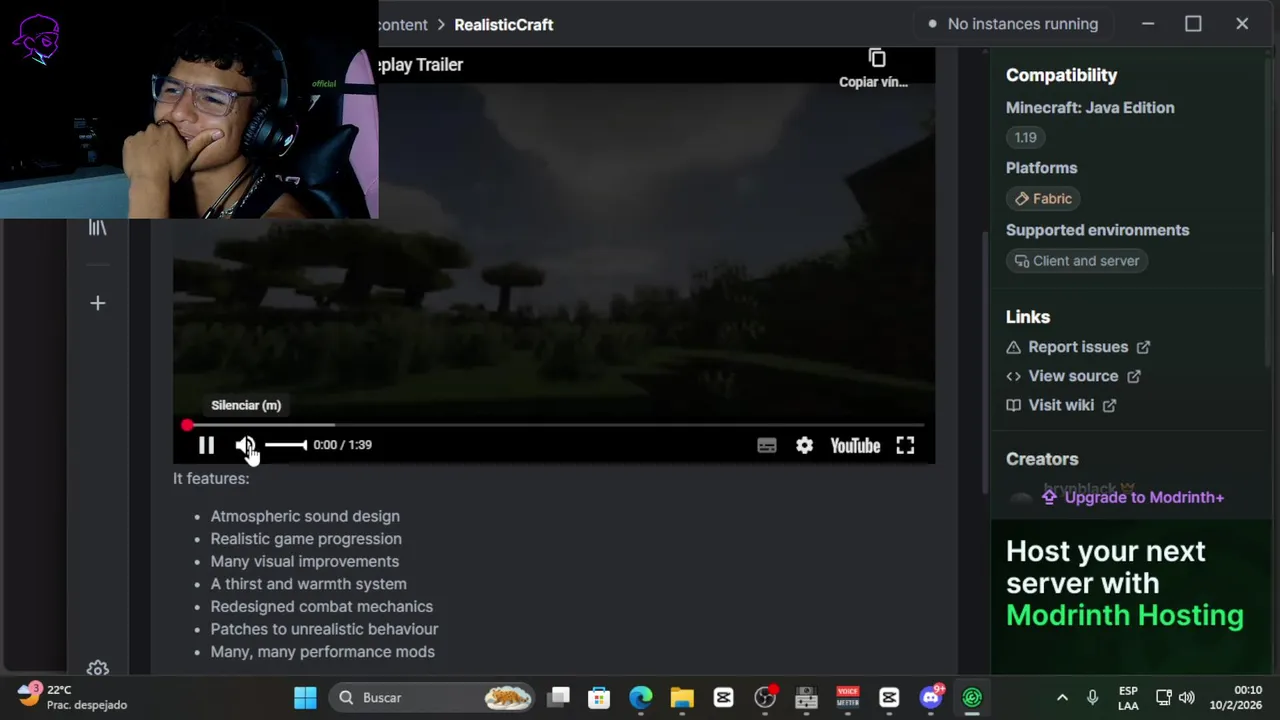Show hidden tray icons chevron
This screenshot has width=1280, height=720.
click(1062, 698)
